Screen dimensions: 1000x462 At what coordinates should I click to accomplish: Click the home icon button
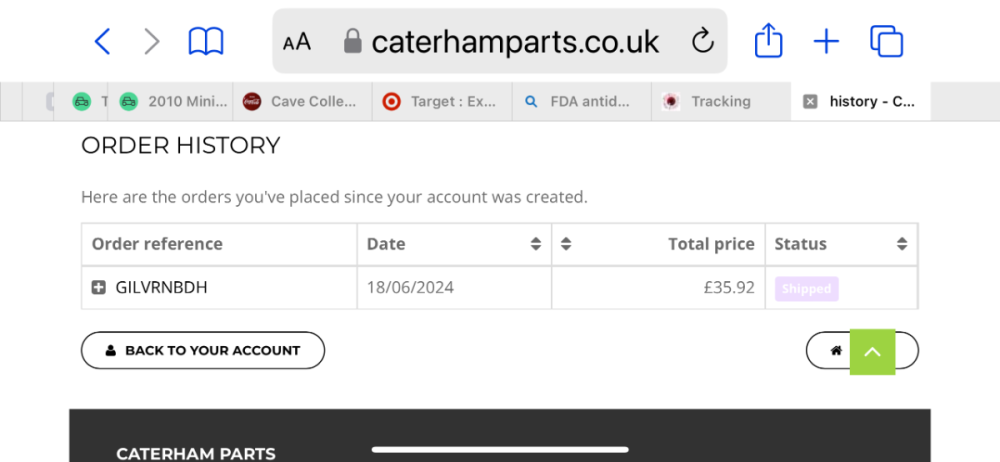tap(836, 350)
